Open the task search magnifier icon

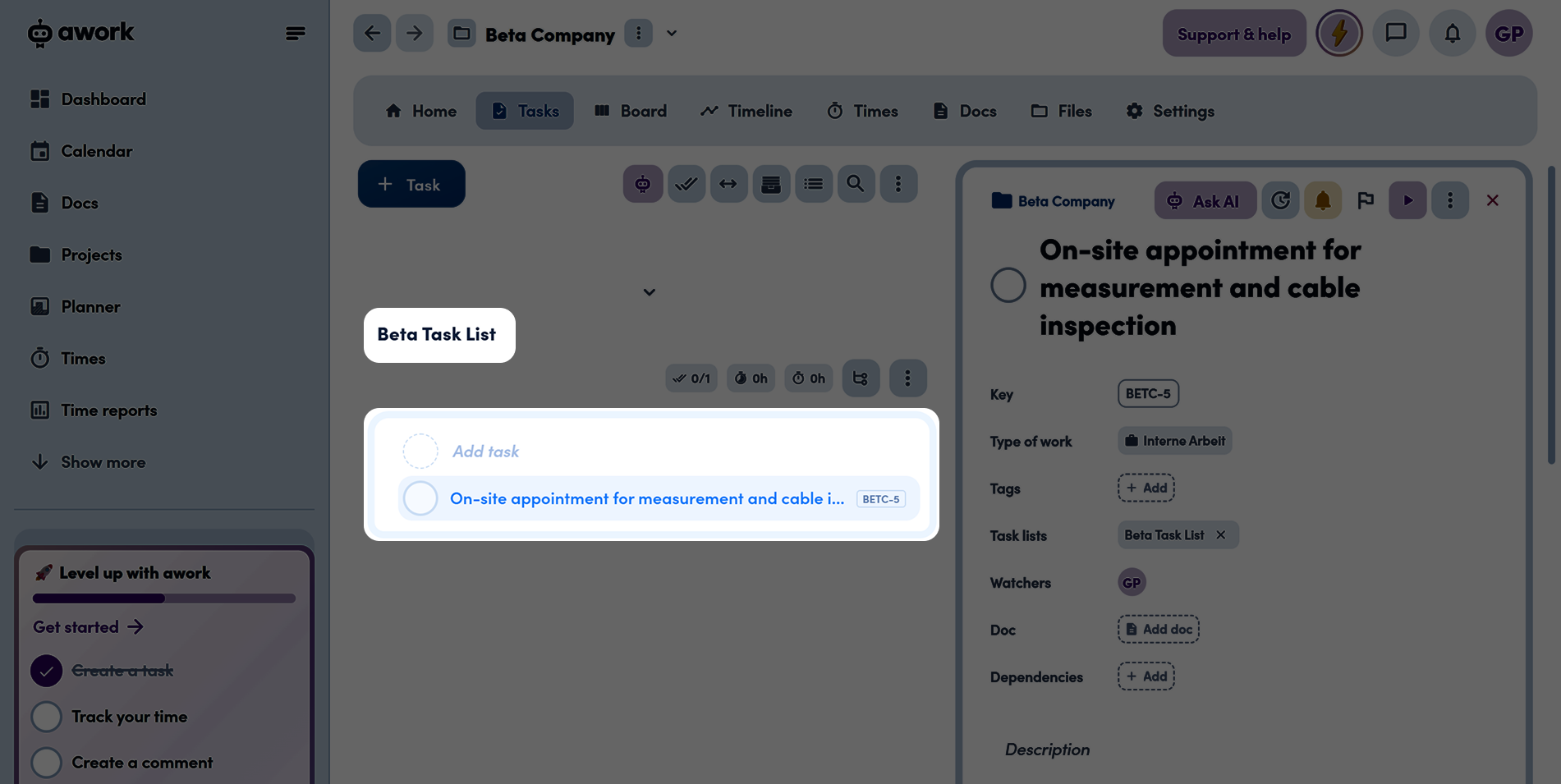(x=855, y=184)
